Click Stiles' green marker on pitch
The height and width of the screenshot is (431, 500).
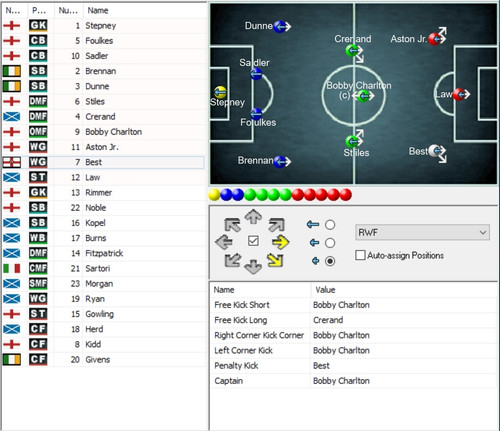pos(352,142)
